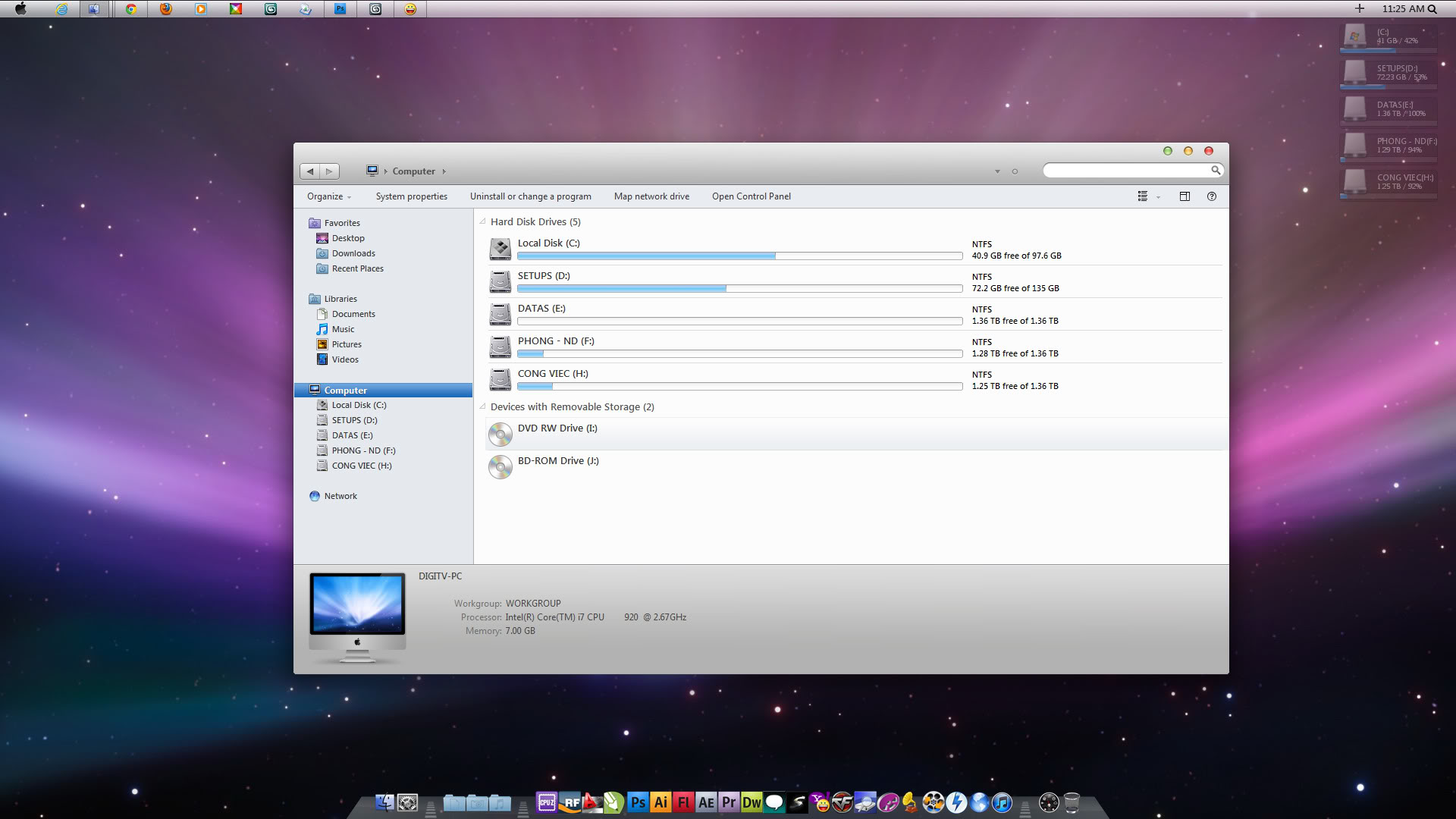
Task: Click the SETUPS (D:) usage bar
Action: click(x=740, y=288)
